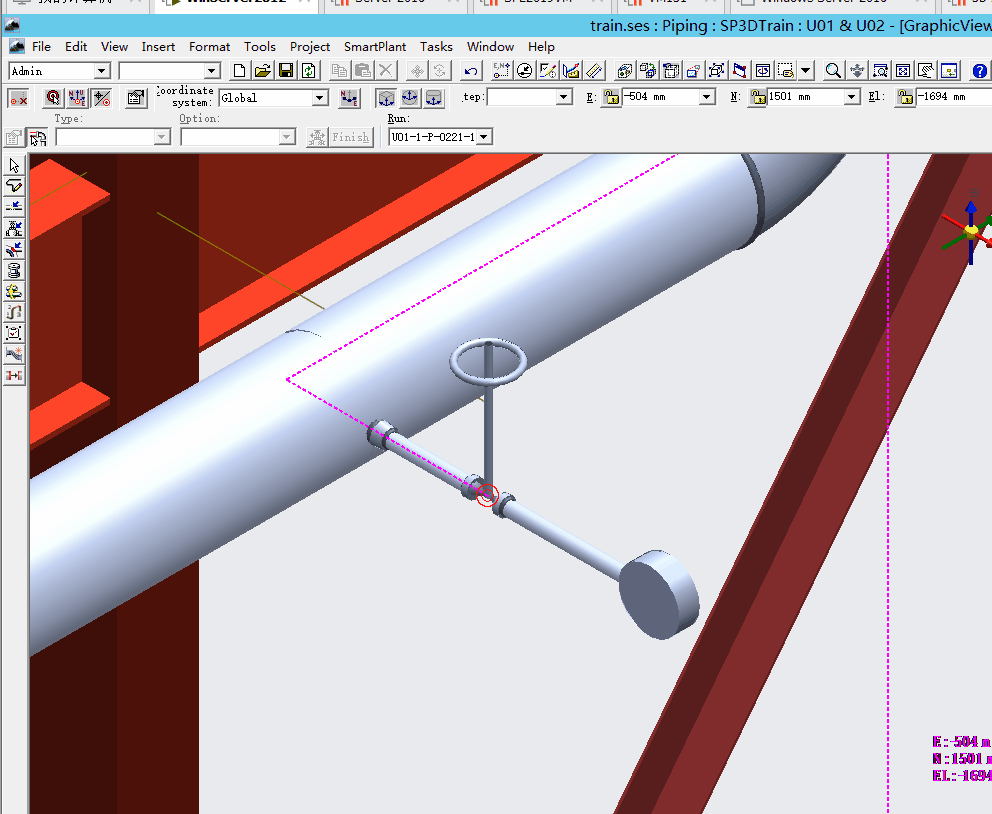Viewport: 992px width, 814px height.
Task: Open the empty filter dropdown beside Admin
Action: [212, 71]
